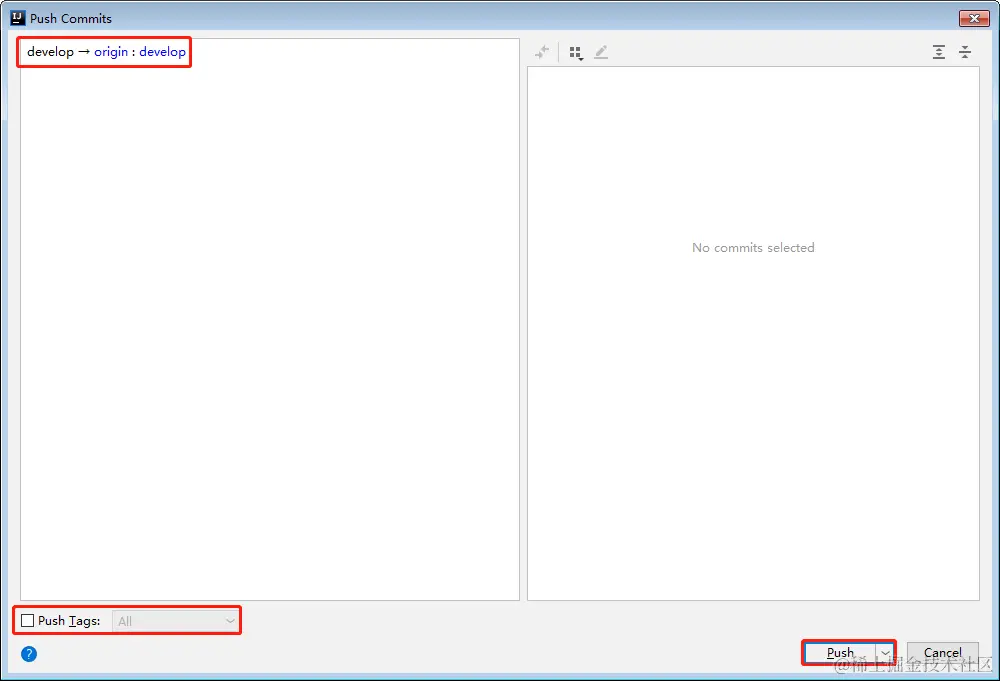Click the Collapse All icon
The width and height of the screenshot is (1000, 681).
tap(965, 52)
